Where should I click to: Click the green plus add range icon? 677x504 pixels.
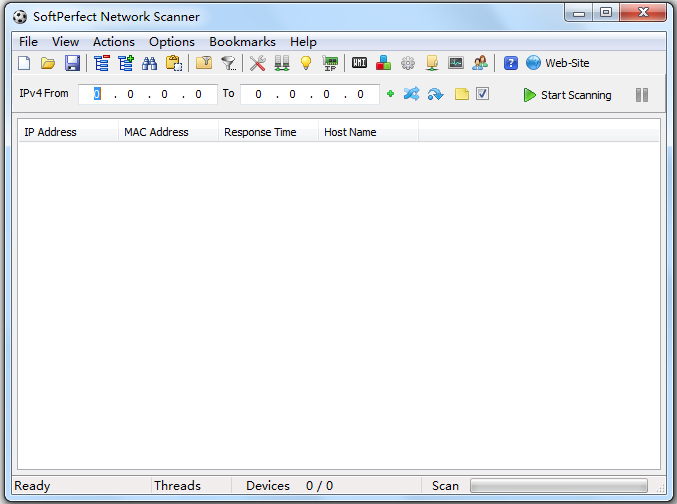tap(390, 94)
